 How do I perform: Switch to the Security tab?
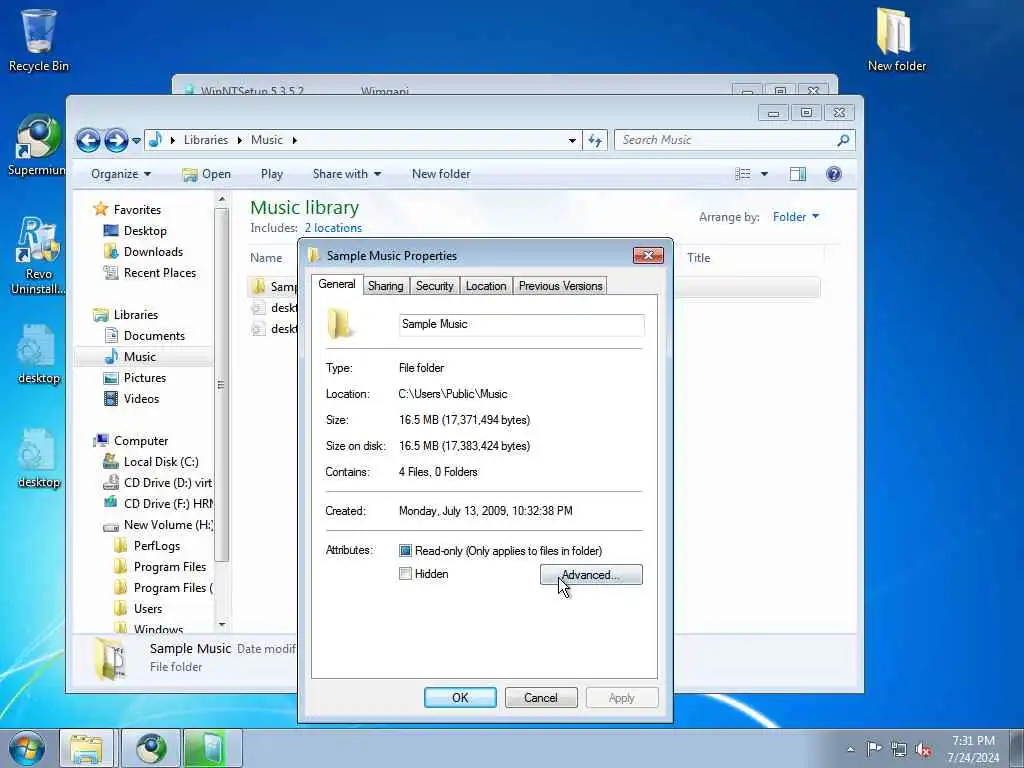[x=434, y=286]
